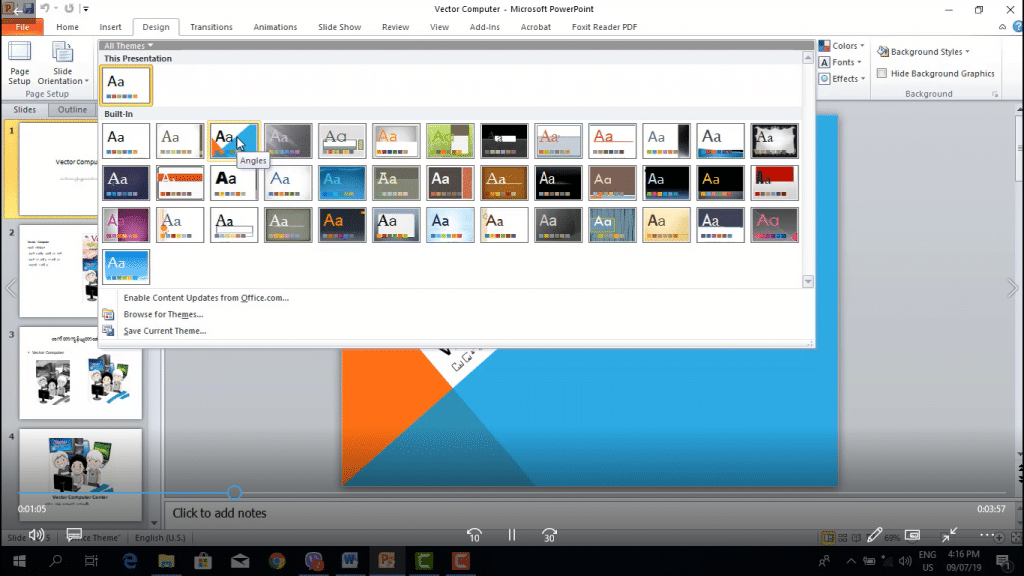Viewport: 1024px width, 576px height.
Task: Switch to PowerPoint from taskbar
Action: tap(387, 561)
